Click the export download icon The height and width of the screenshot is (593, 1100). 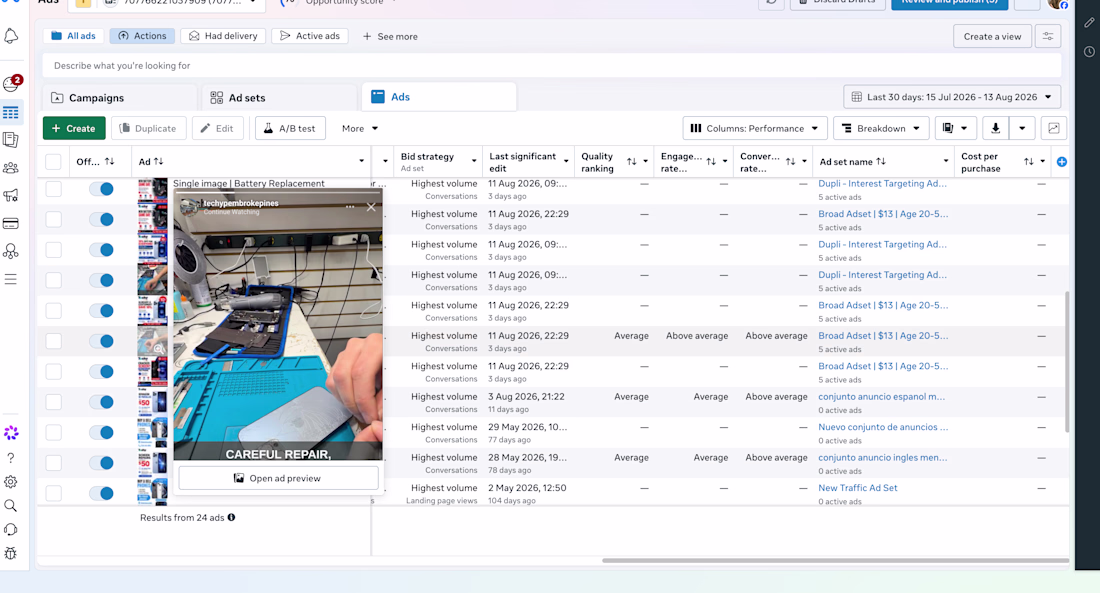995,128
